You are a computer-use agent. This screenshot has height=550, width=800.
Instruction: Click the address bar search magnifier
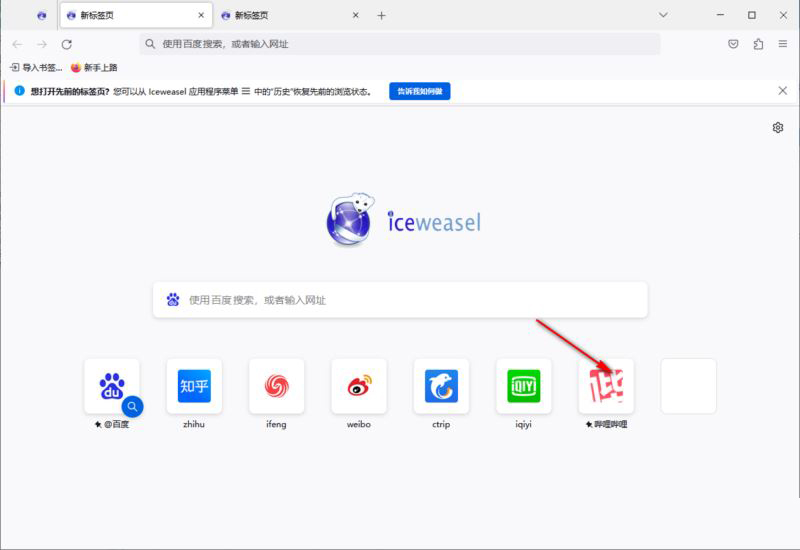(149, 44)
